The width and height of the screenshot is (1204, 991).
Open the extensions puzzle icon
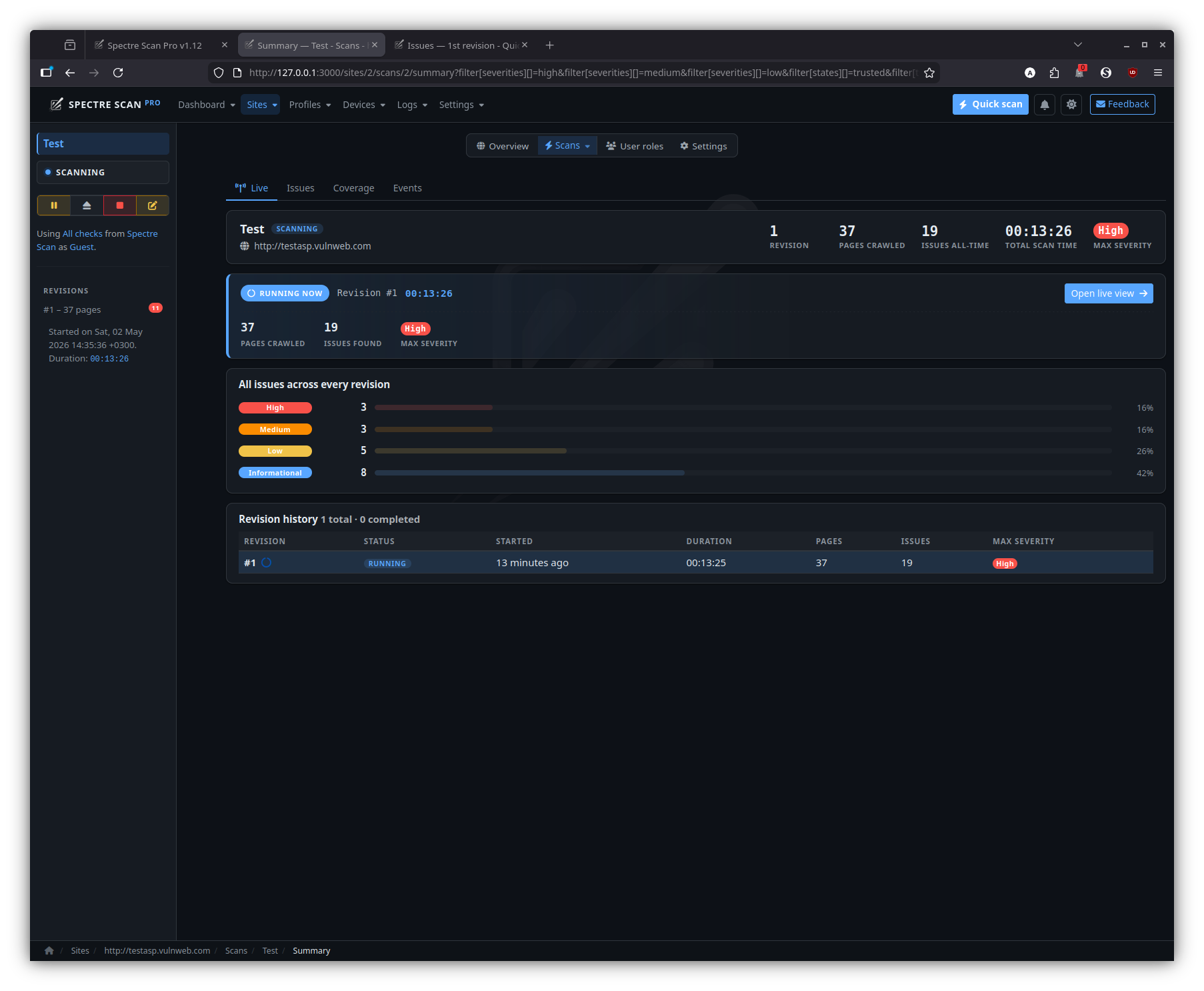pos(1054,73)
